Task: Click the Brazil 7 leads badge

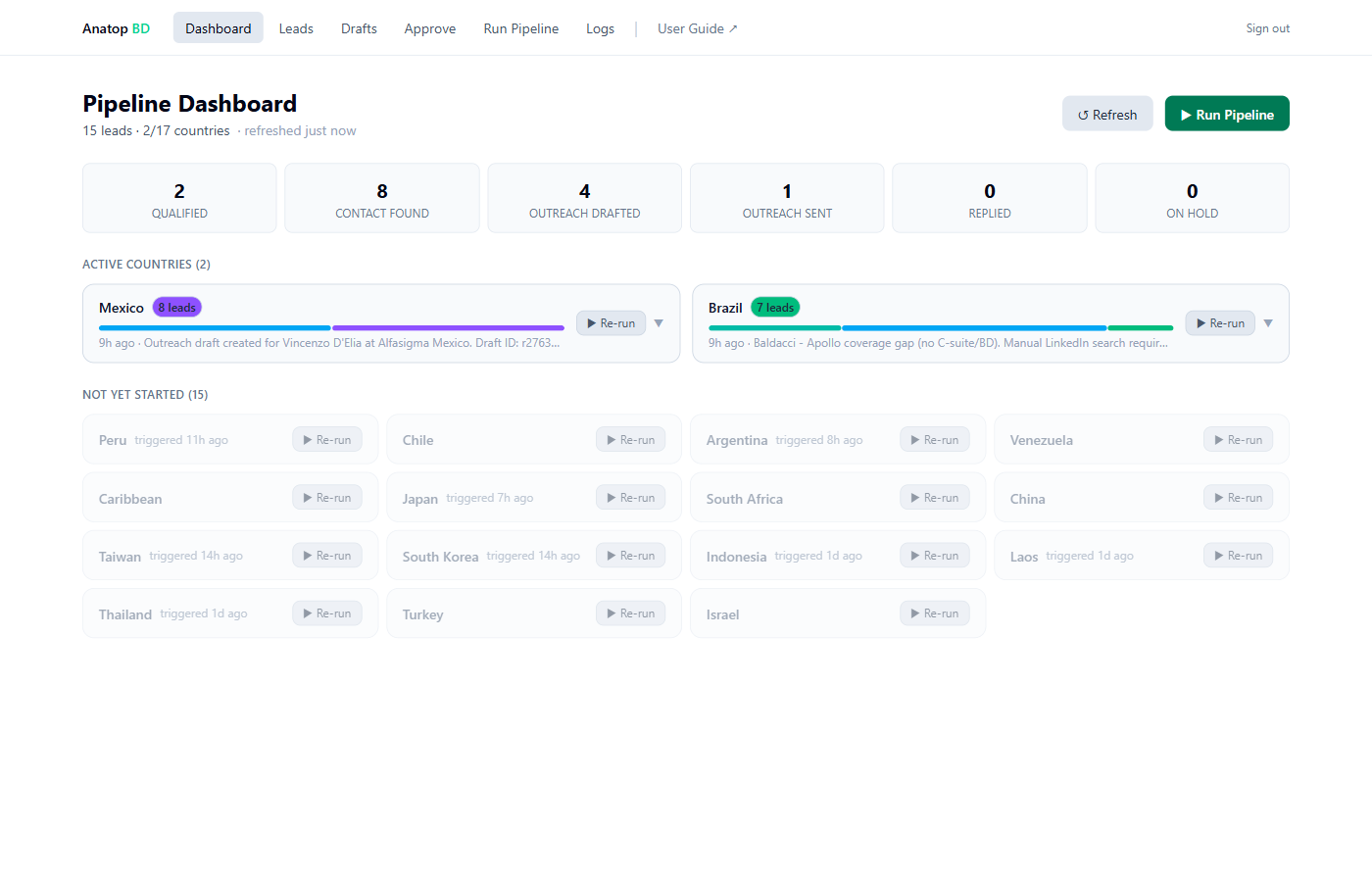Action: point(775,308)
